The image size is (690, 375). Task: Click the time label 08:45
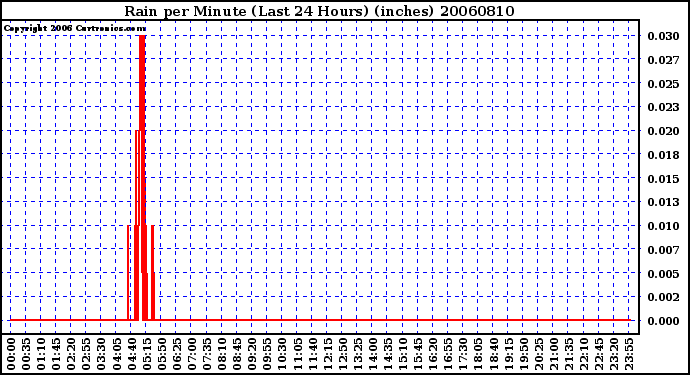point(237,354)
